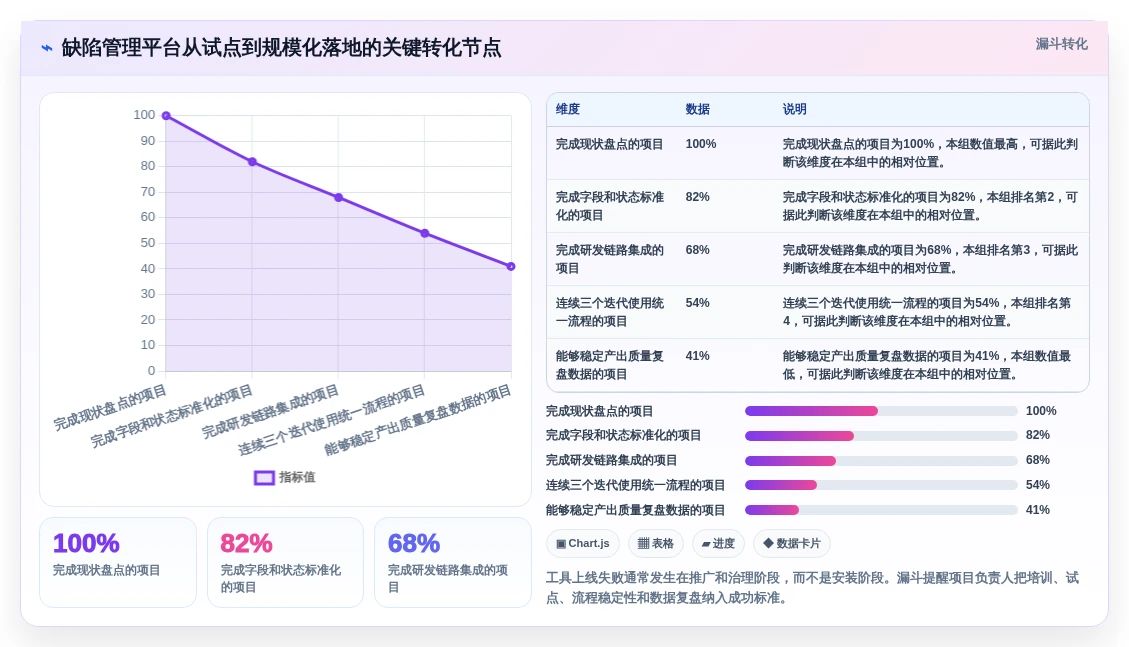Toggle the 指标值 legend swatch
1129x647 pixels.
(264, 478)
